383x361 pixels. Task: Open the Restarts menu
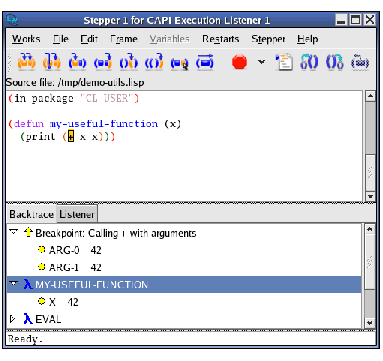coord(220,39)
